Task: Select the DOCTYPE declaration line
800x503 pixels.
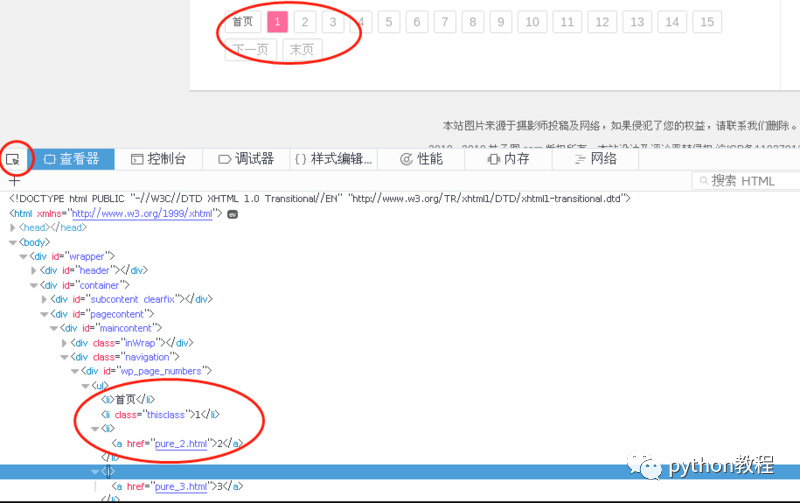Action: pyautogui.click(x=320, y=198)
